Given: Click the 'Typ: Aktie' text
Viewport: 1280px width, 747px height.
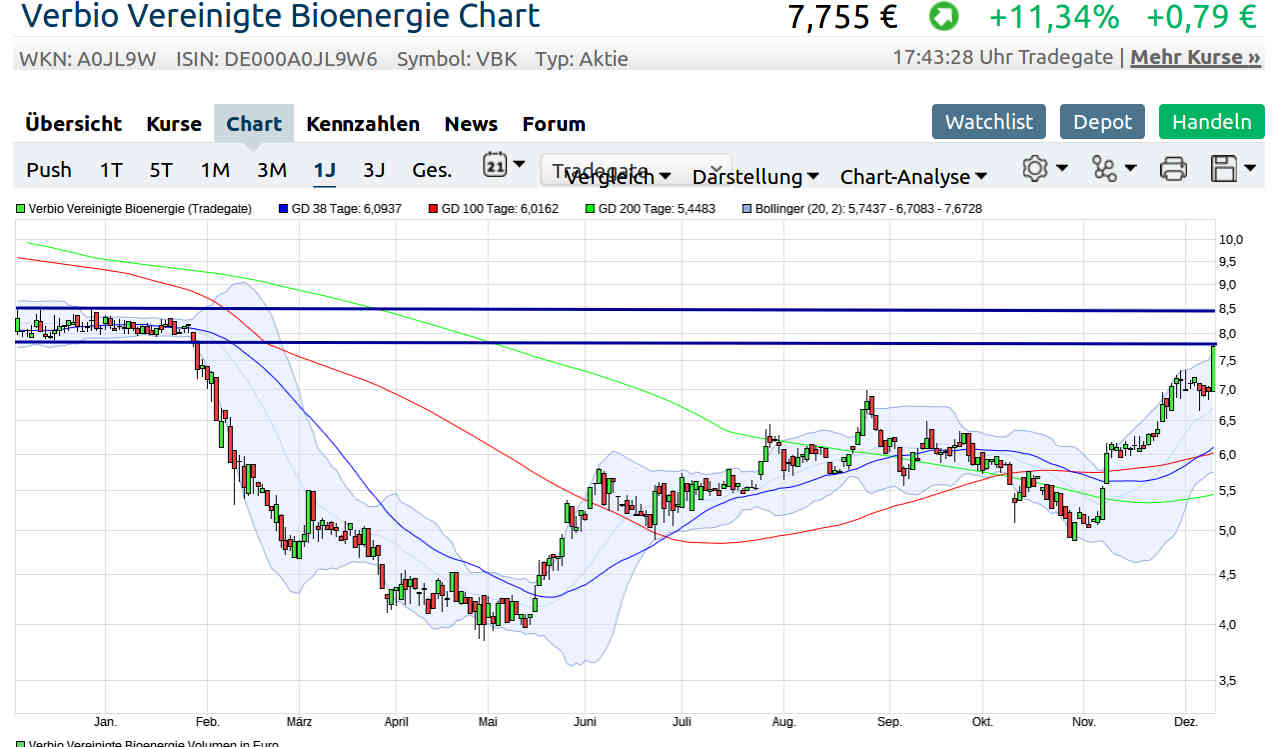Looking at the screenshot, I should click(582, 59).
